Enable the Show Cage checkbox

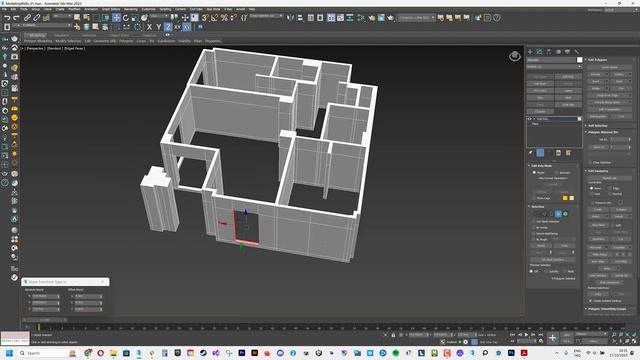[533, 198]
